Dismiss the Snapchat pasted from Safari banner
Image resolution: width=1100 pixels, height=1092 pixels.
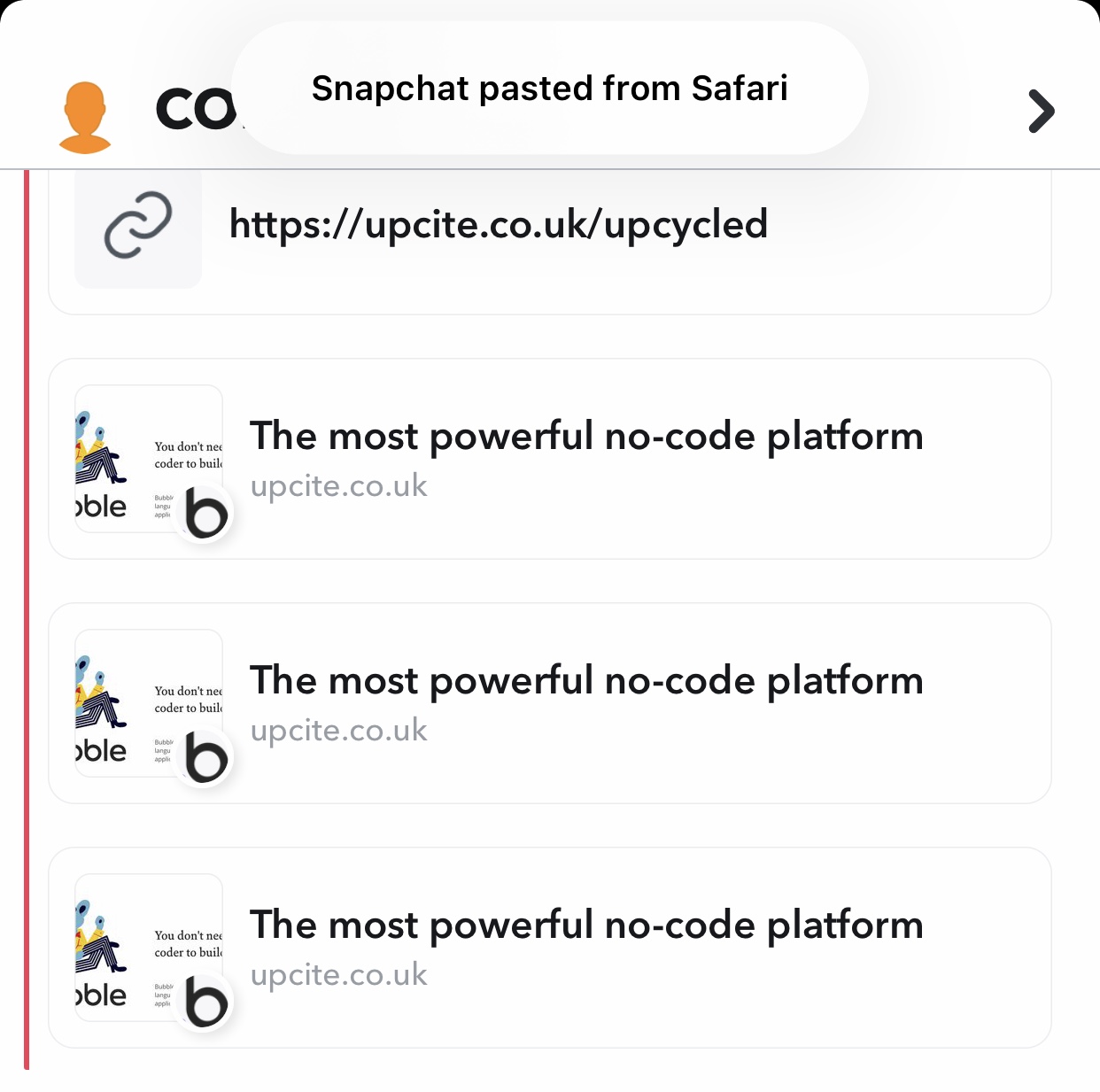[x=550, y=89]
